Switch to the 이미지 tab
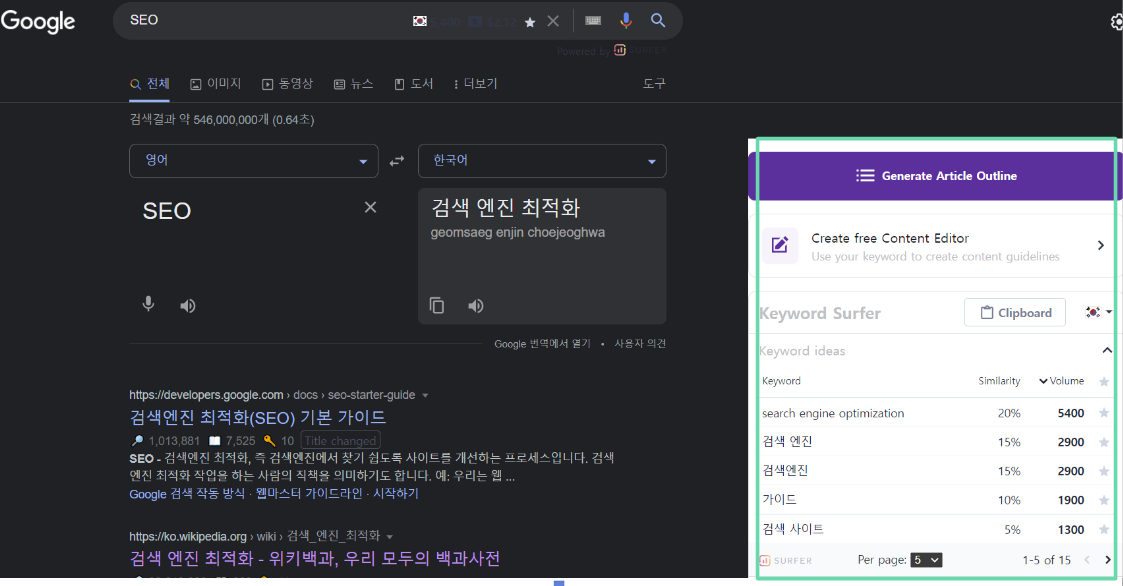The width and height of the screenshot is (1123, 586). 216,84
